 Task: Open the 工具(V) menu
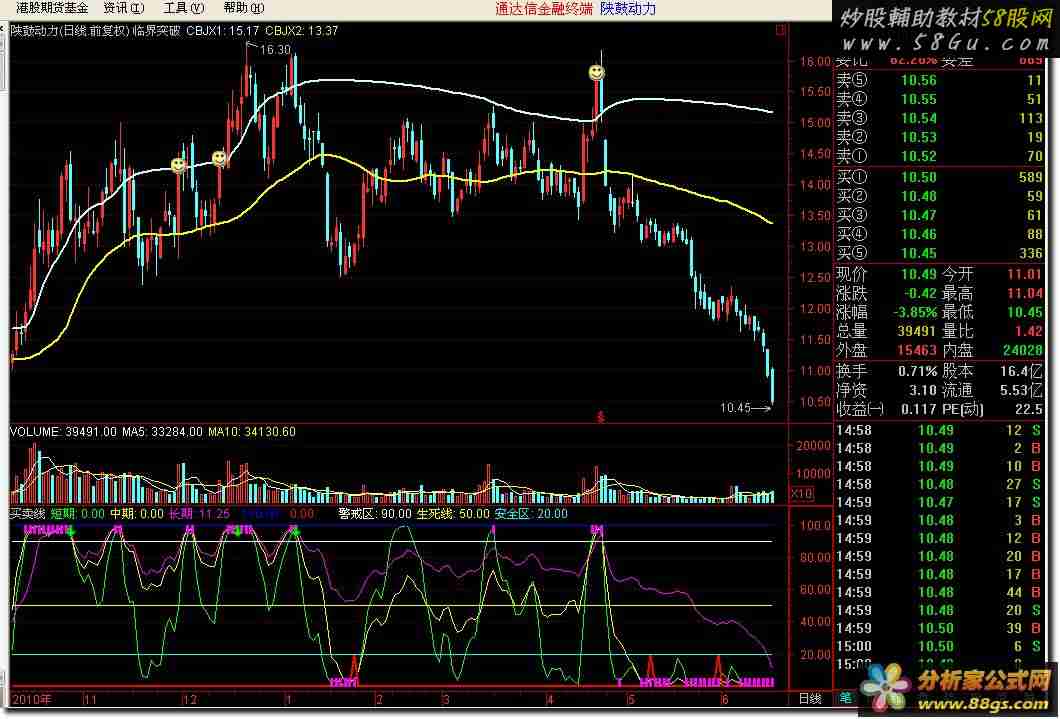[x=184, y=9]
